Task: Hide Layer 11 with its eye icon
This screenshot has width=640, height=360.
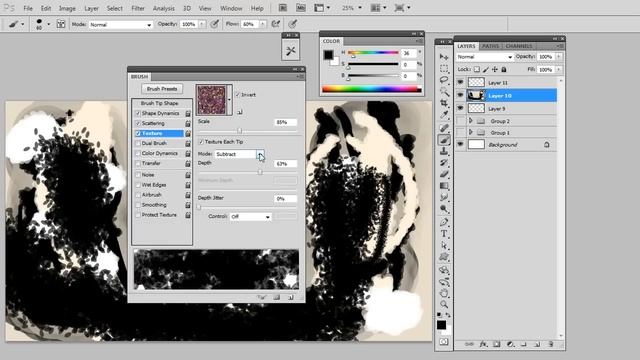Action: point(460,82)
